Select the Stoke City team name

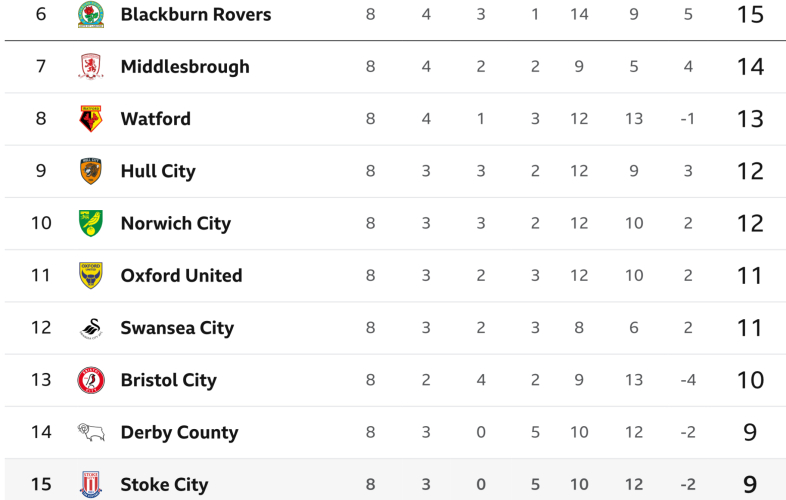pos(164,484)
